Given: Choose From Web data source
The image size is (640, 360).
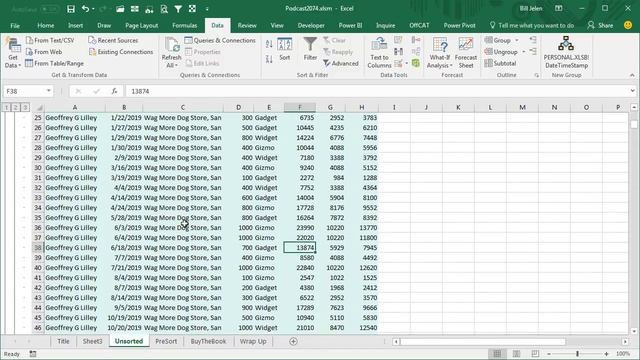Looking at the screenshot, I should [x=44, y=52].
